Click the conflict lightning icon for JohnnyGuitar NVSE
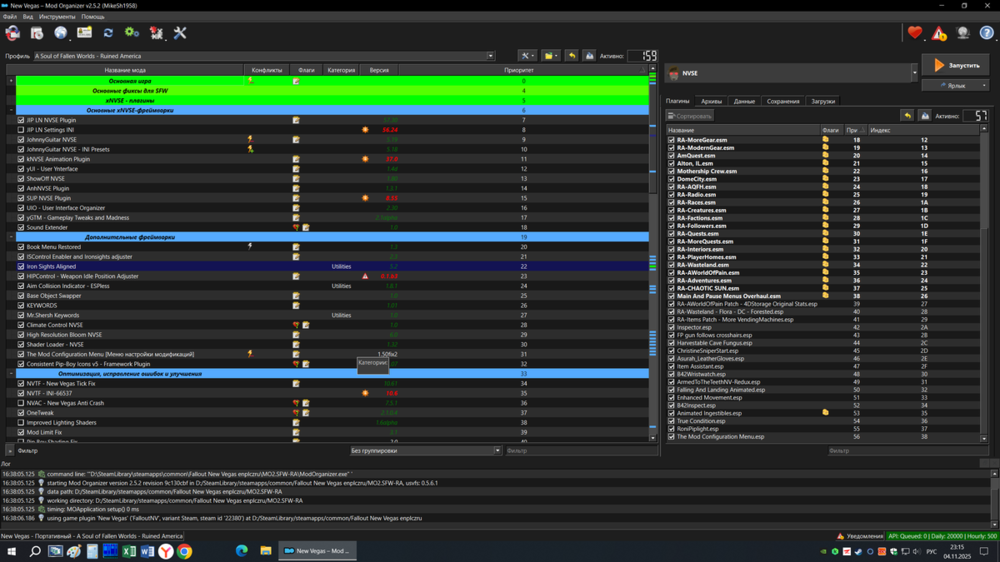 pos(250,139)
